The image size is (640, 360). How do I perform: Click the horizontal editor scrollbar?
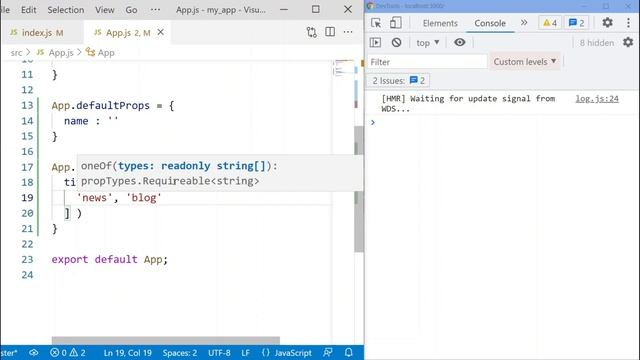[166, 340]
